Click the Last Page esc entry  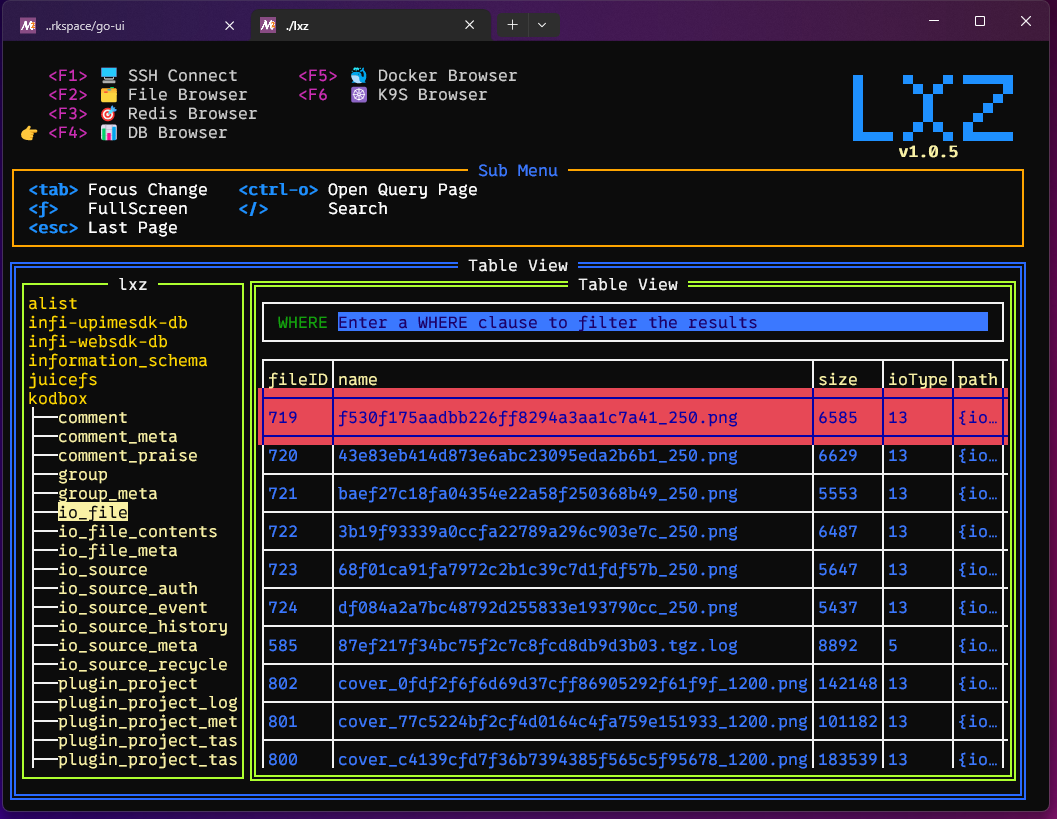click(x=103, y=228)
